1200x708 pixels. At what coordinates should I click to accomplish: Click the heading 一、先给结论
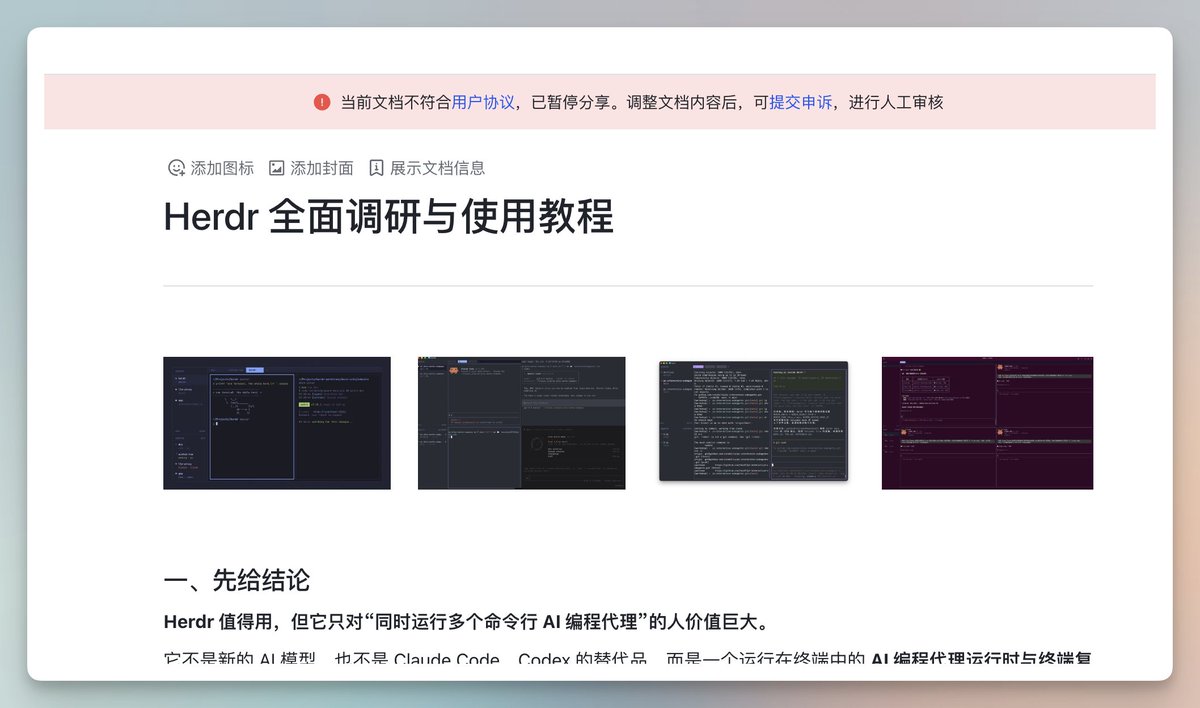(x=236, y=580)
